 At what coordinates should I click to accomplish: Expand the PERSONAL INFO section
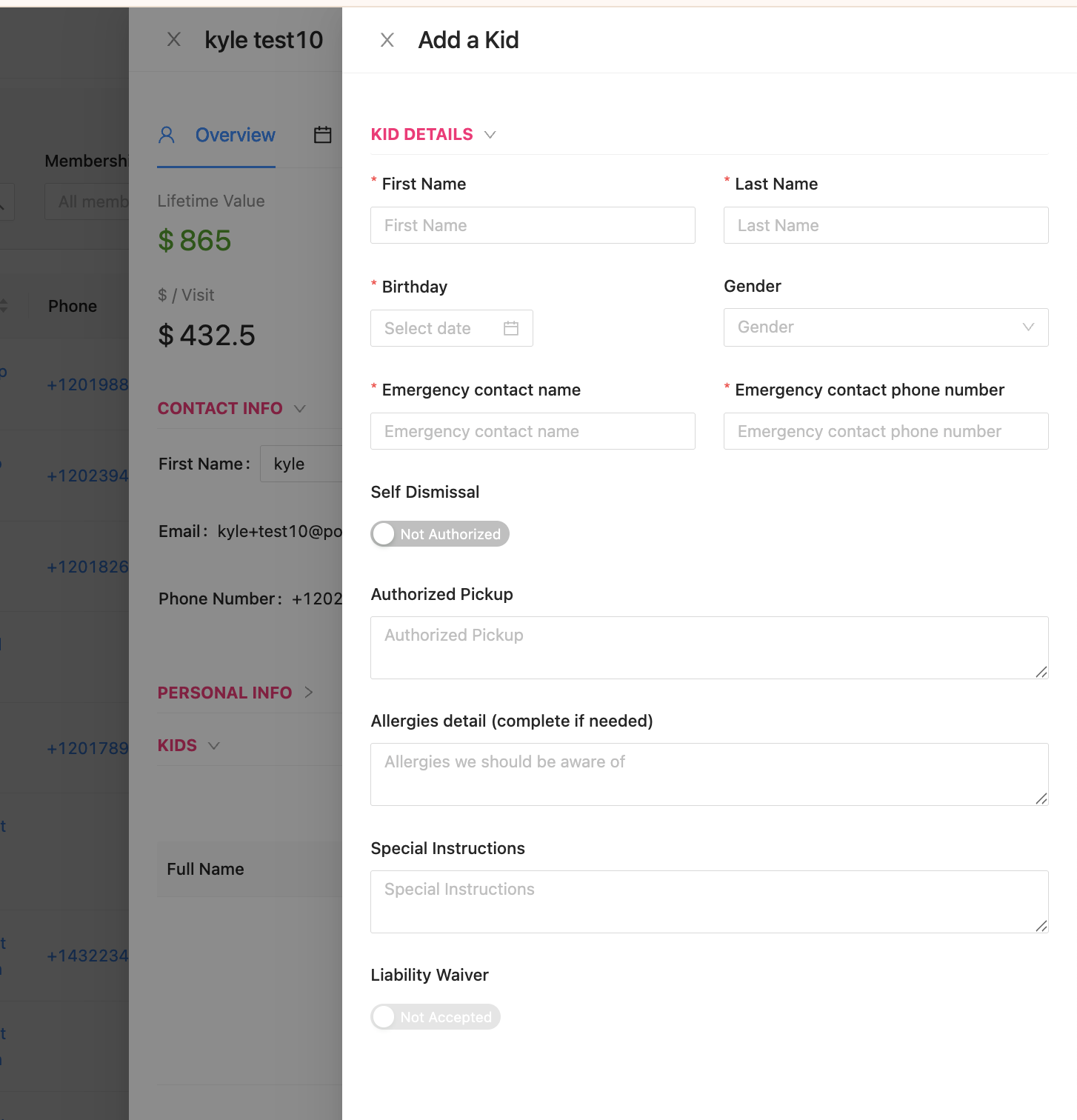tap(309, 693)
